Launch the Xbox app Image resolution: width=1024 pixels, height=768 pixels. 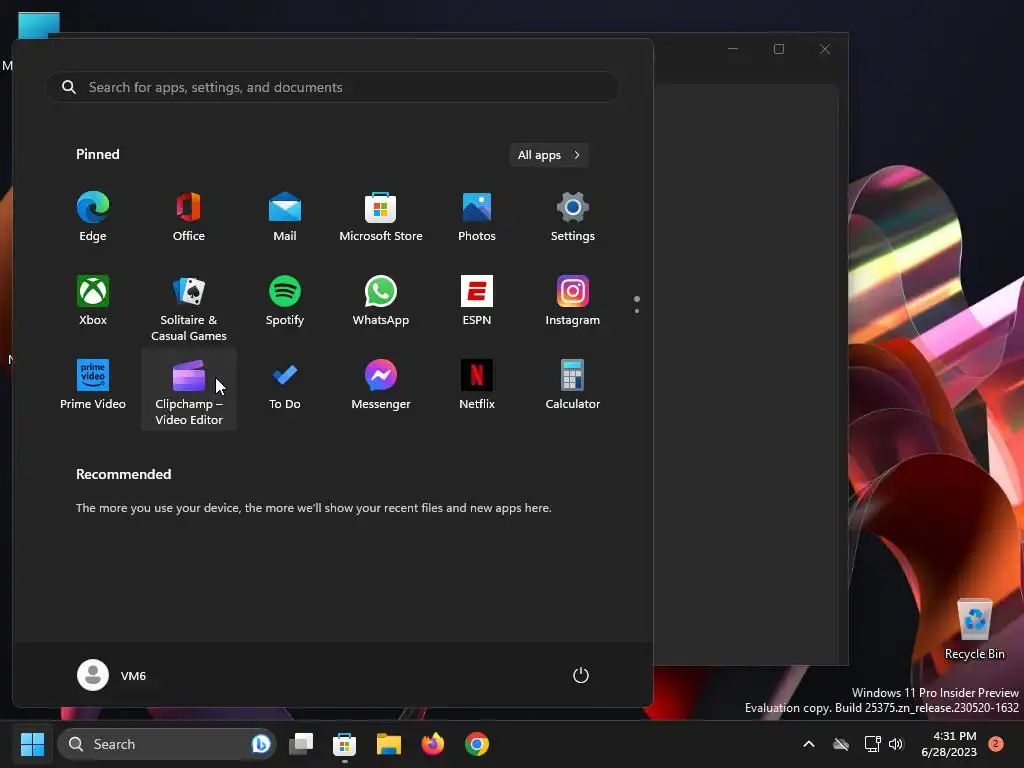pos(93,300)
